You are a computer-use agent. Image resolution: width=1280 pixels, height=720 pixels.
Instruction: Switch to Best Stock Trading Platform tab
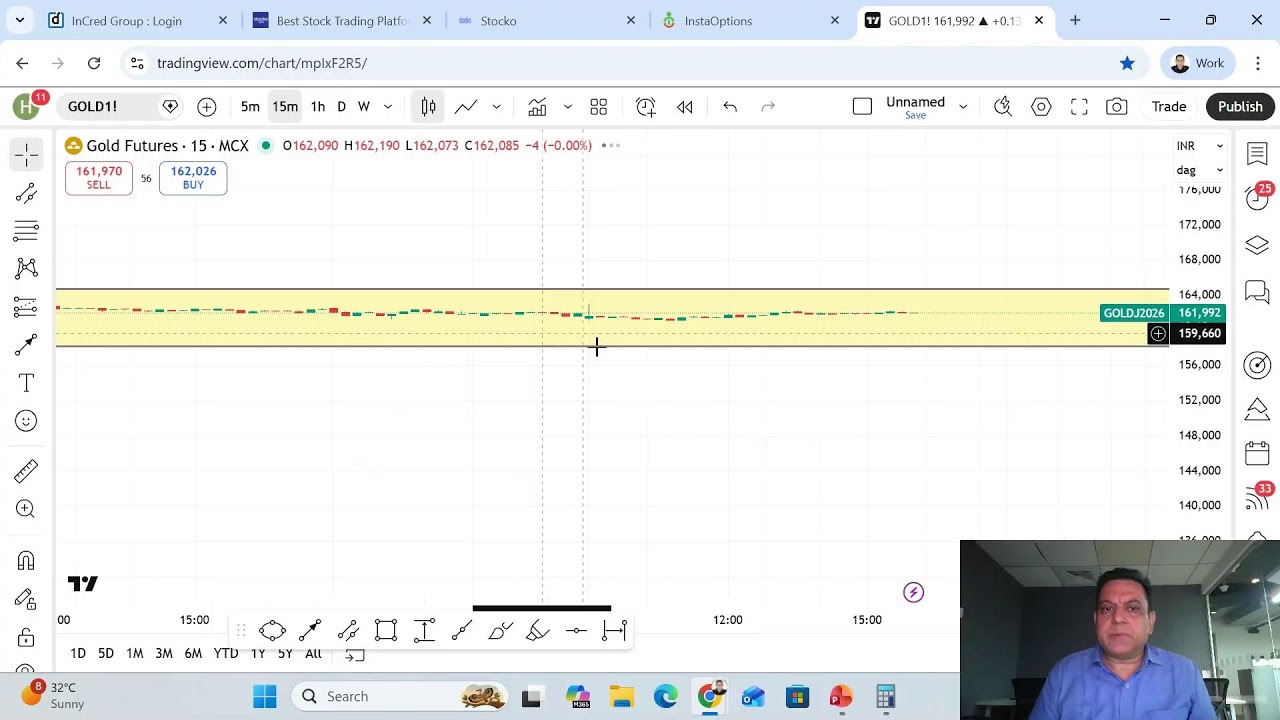340,20
